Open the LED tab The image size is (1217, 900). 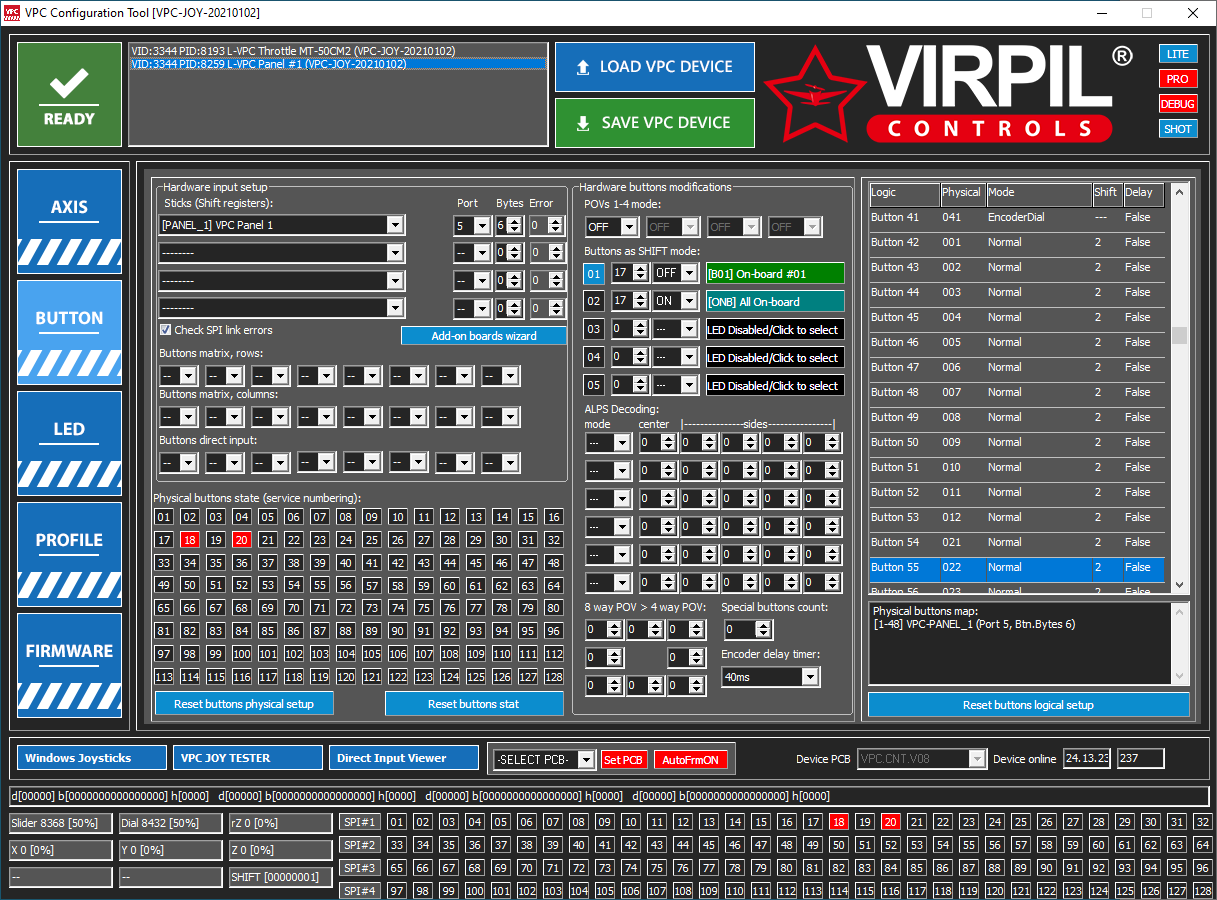pyautogui.click(x=69, y=443)
